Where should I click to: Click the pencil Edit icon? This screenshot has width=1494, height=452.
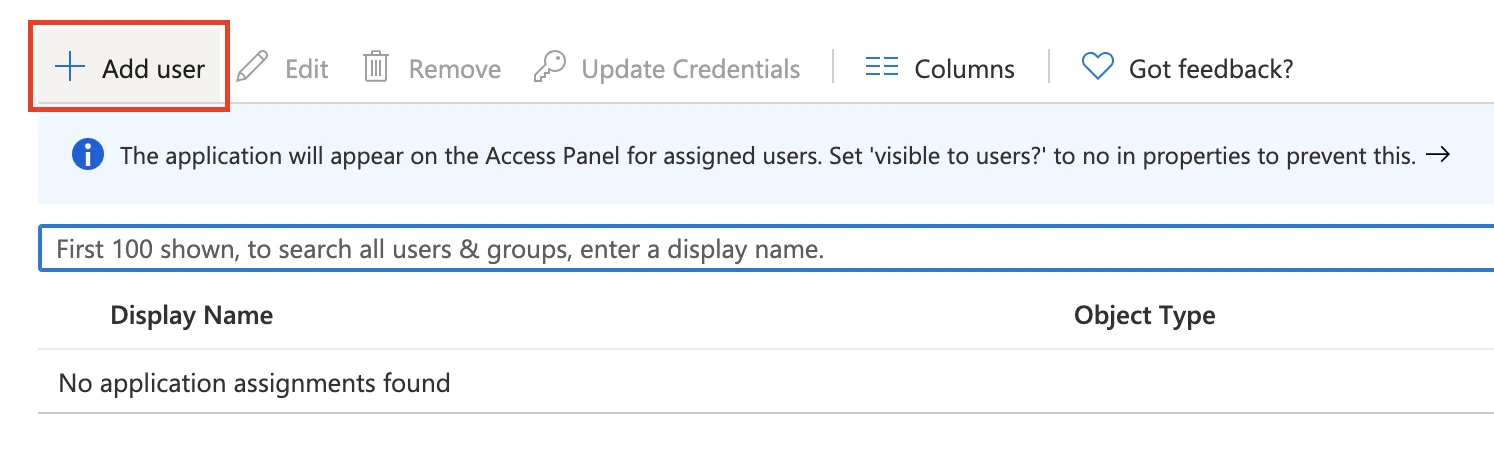point(253,68)
